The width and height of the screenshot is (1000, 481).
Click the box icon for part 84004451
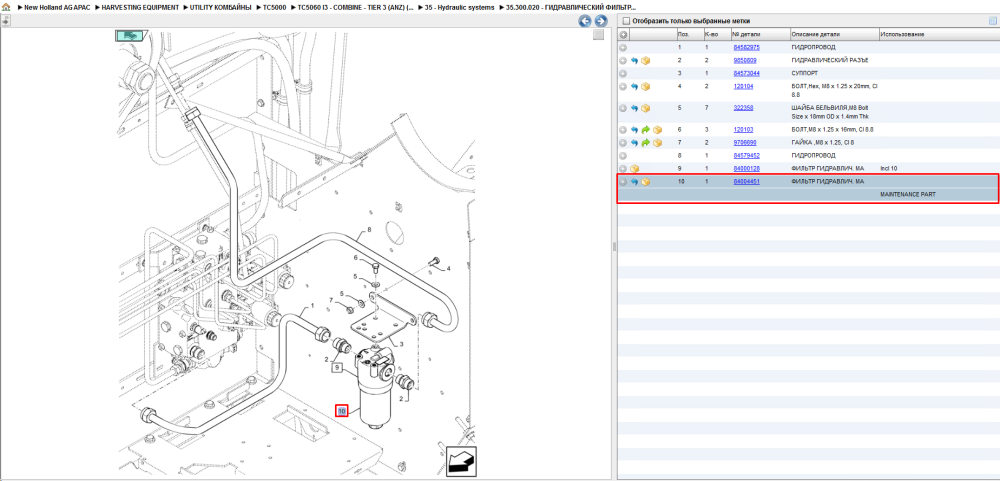click(x=645, y=182)
